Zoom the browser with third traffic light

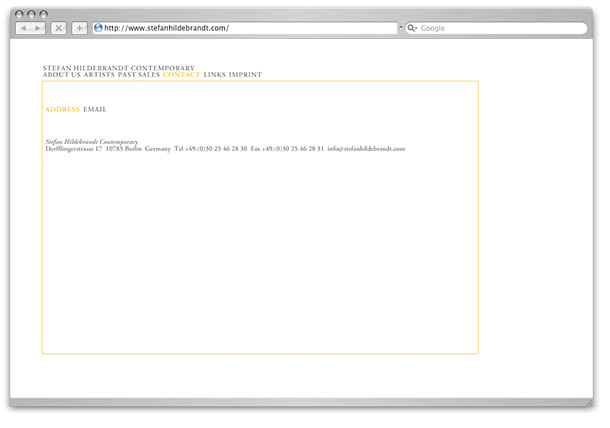(x=44, y=14)
